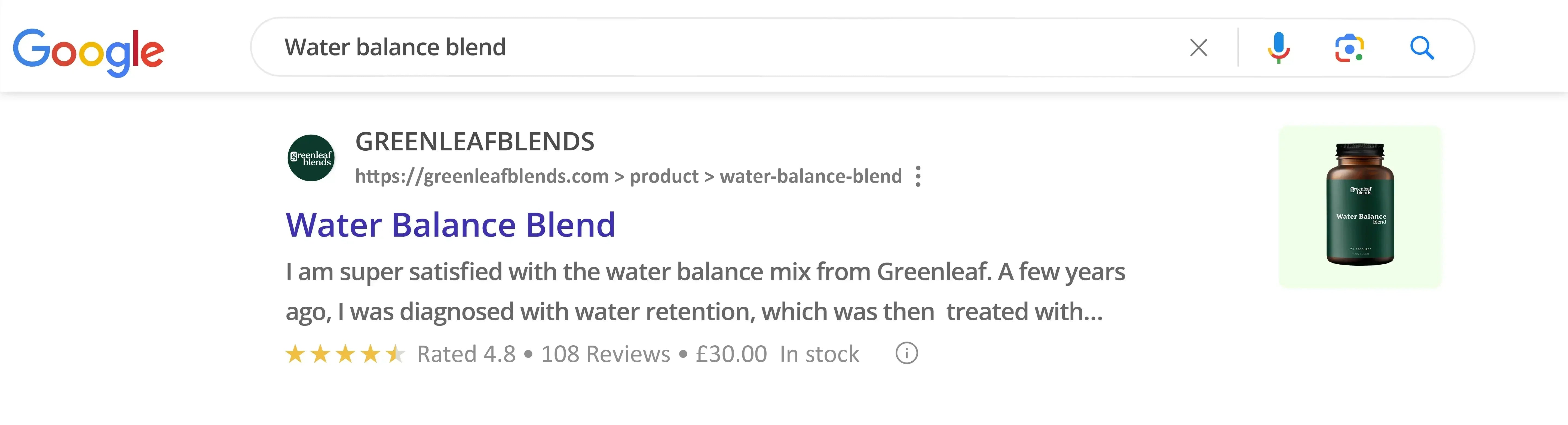Click the 108 Reviews text

tap(606, 354)
